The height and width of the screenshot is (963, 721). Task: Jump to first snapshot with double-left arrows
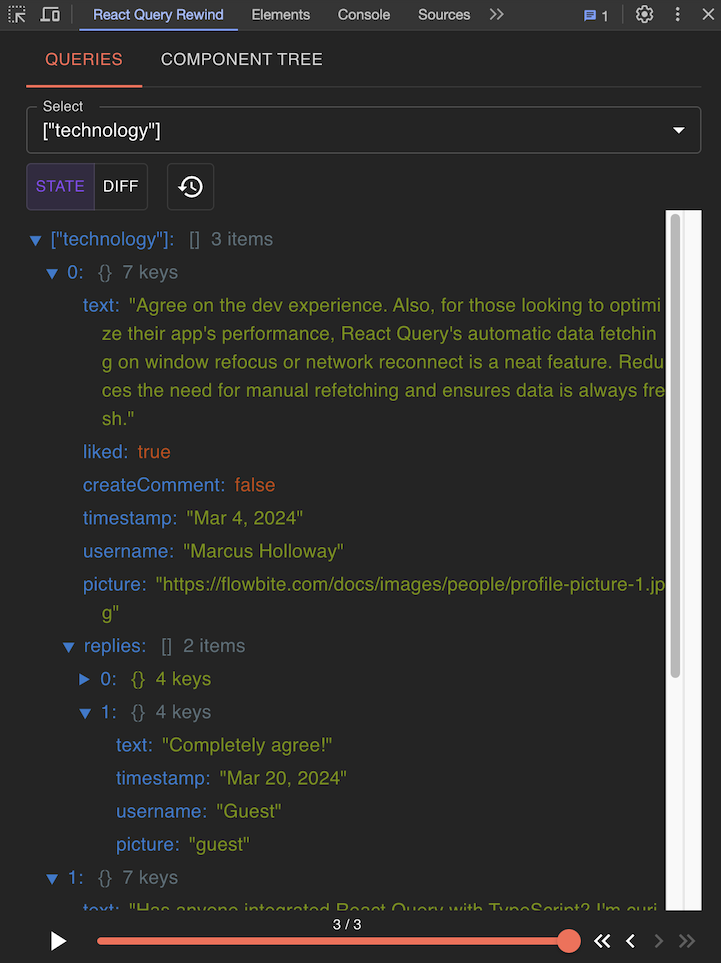point(602,941)
